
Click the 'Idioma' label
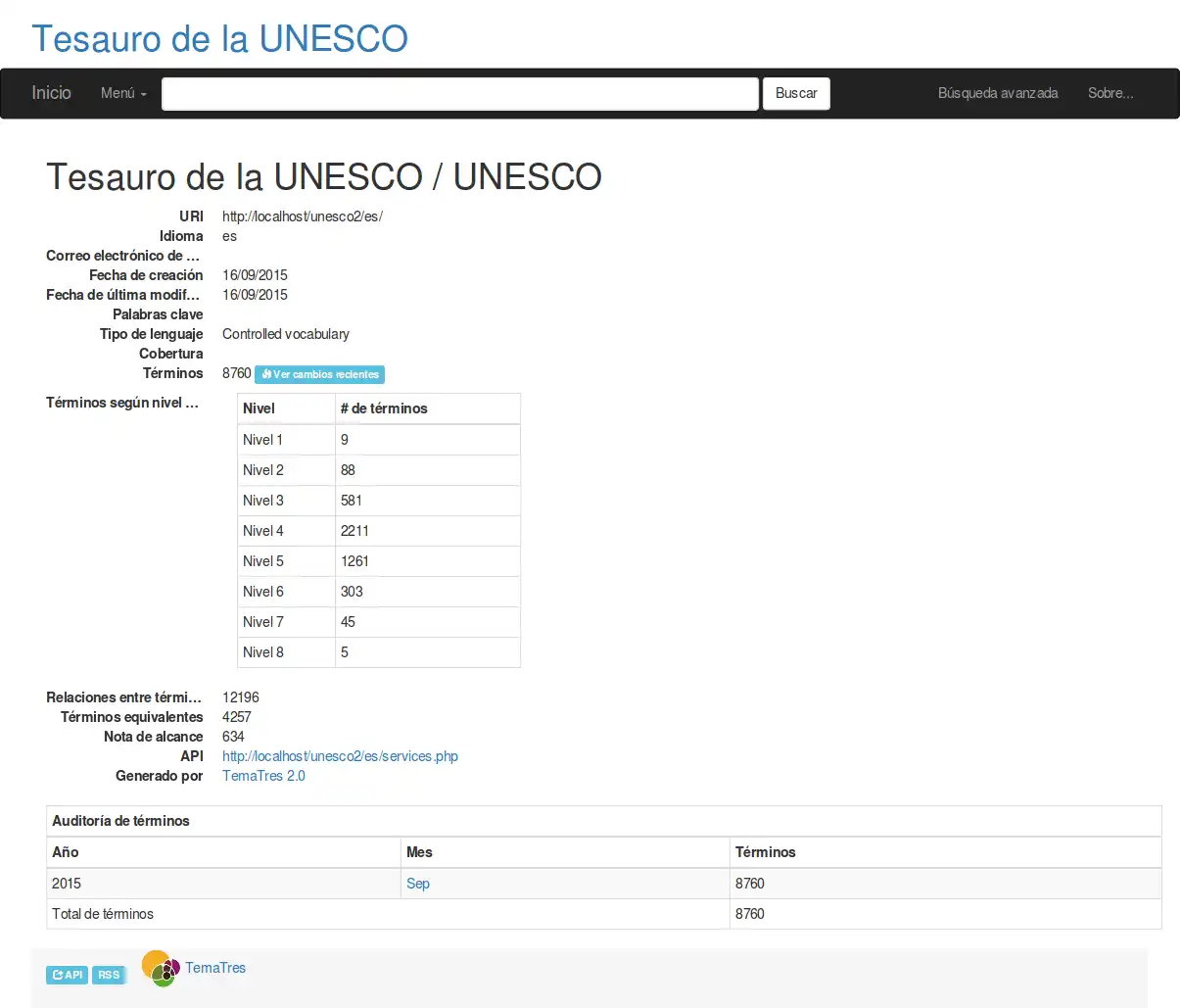click(181, 236)
